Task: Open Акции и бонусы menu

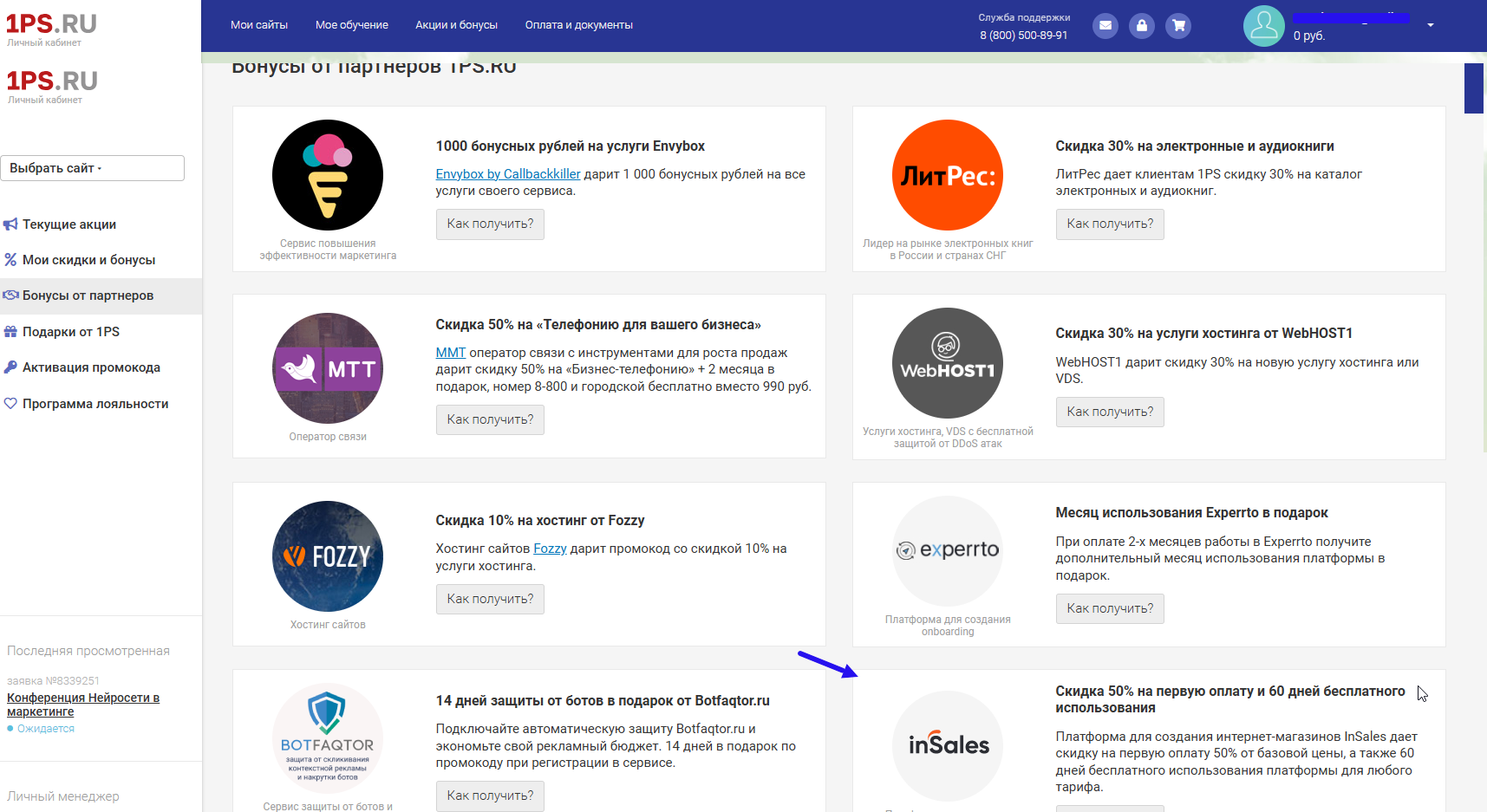Action: coord(456,25)
